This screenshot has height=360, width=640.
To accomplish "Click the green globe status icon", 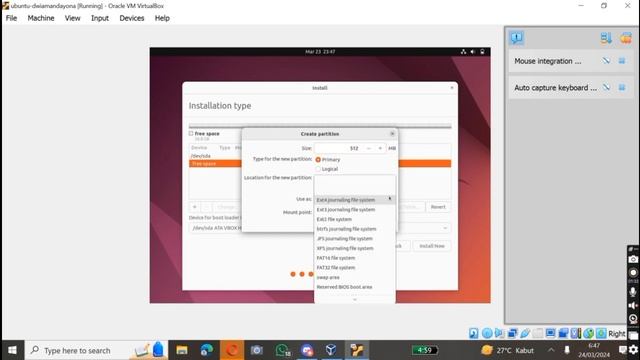I will point(588,333).
